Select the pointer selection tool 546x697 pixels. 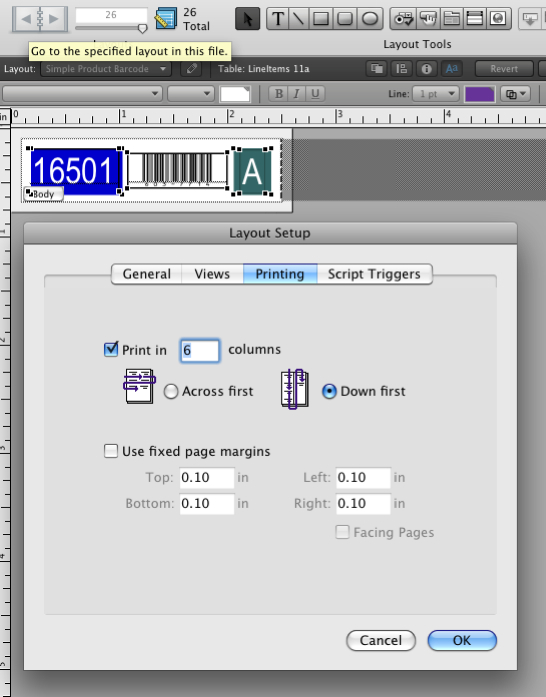point(248,19)
